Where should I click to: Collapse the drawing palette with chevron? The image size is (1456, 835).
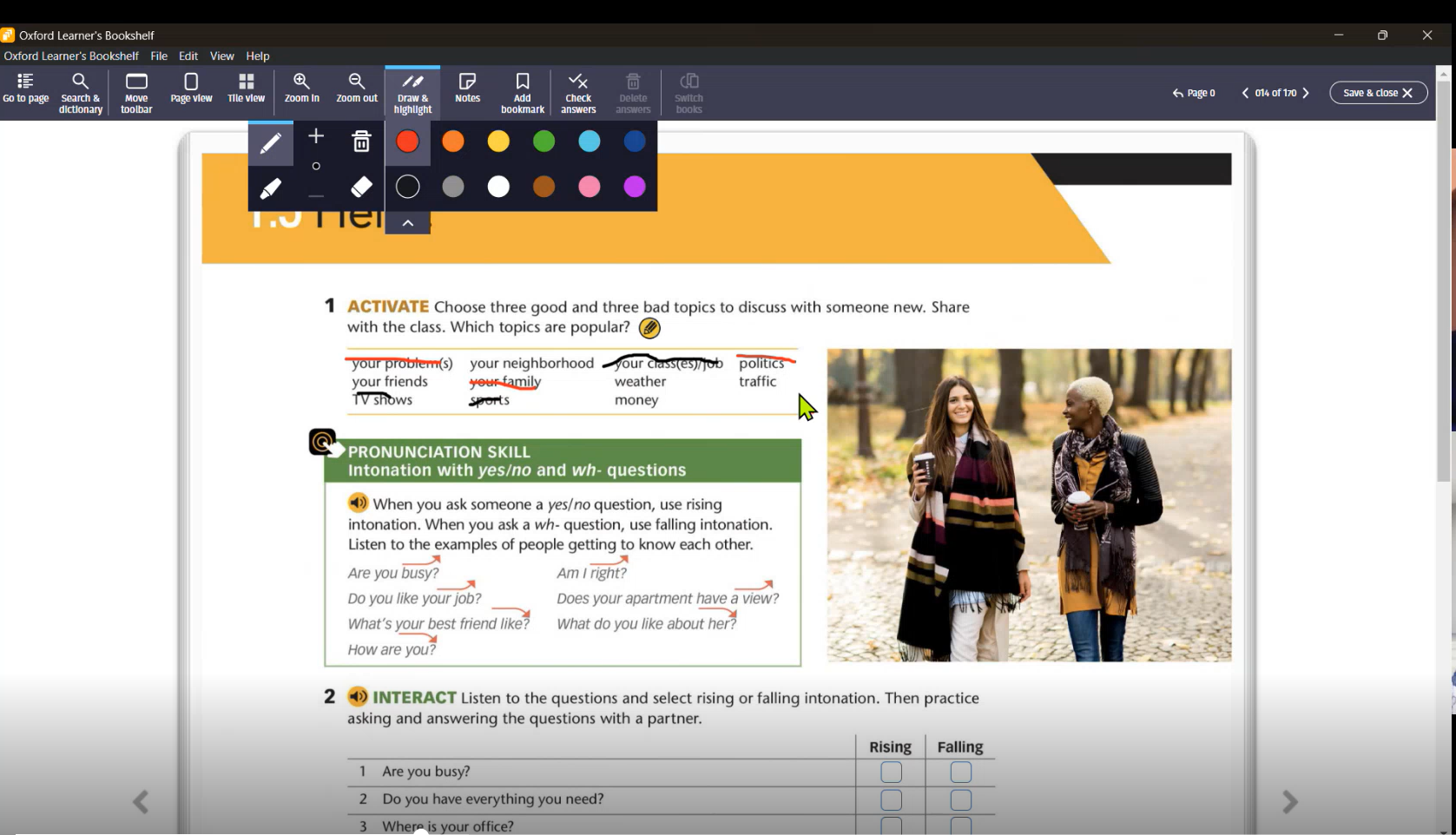click(x=407, y=223)
